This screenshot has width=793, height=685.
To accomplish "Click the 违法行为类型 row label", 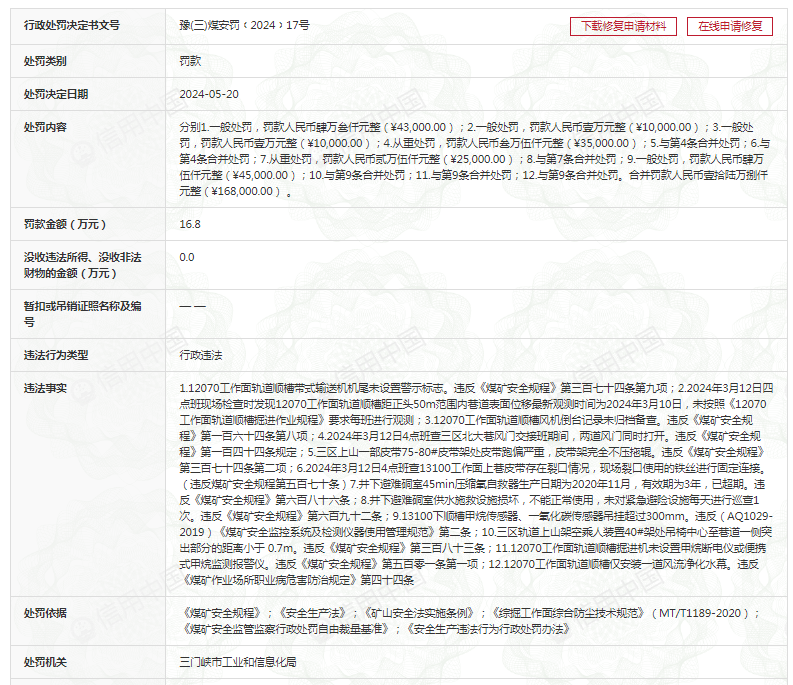I will pyautogui.click(x=56, y=355).
